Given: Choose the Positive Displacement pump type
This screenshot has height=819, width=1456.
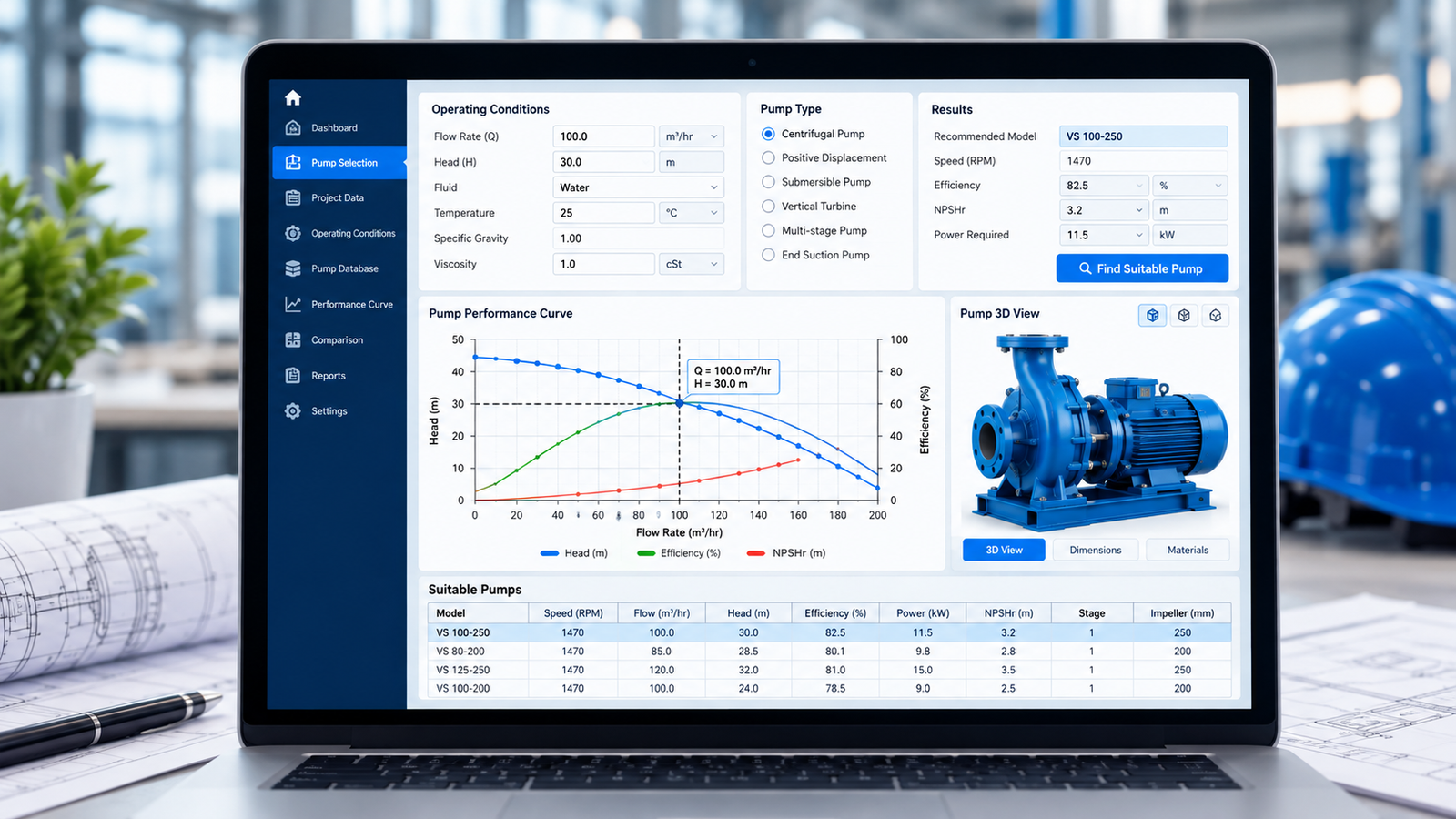Looking at the screenshot, I should (768, 157).
